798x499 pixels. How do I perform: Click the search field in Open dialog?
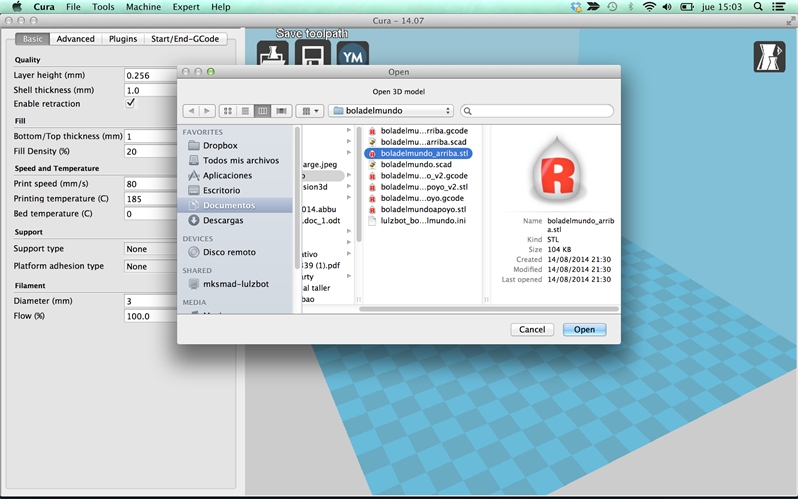[540, 111]
